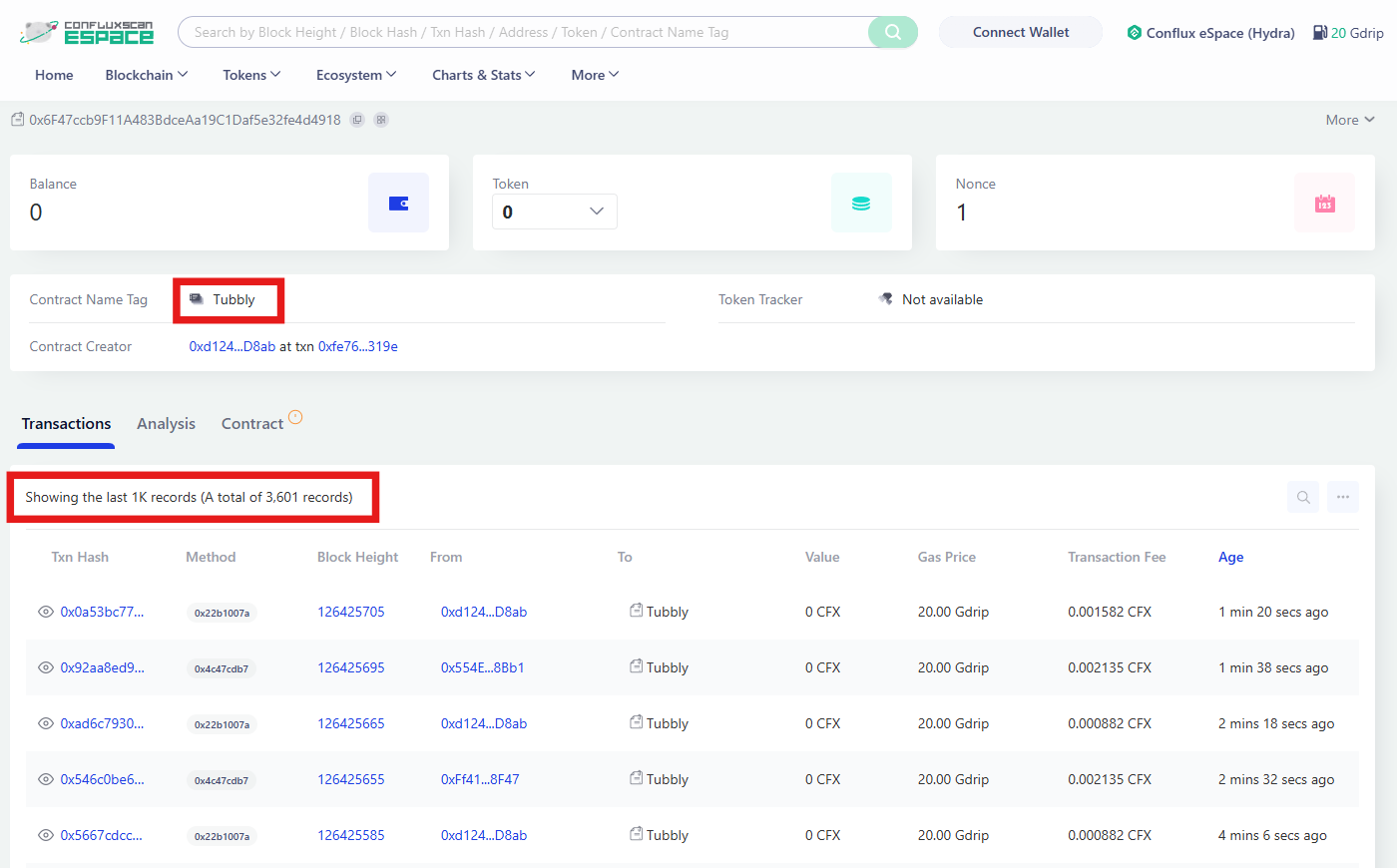This screenshot has width=1397, height=868.
Task: Sort by the Age column header
Action: point(1231,557)
